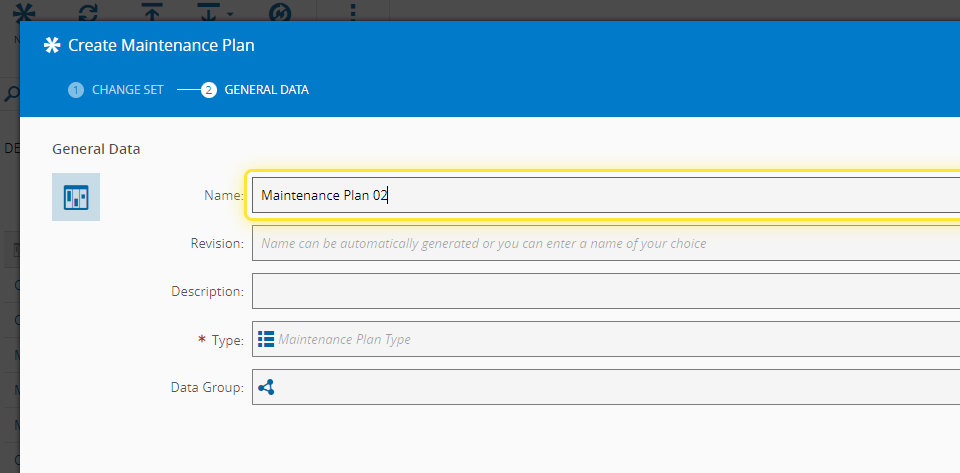Click the circular slashed toolbar icon
The width and height of the screenshot is (960, 473).
point(279,10)
